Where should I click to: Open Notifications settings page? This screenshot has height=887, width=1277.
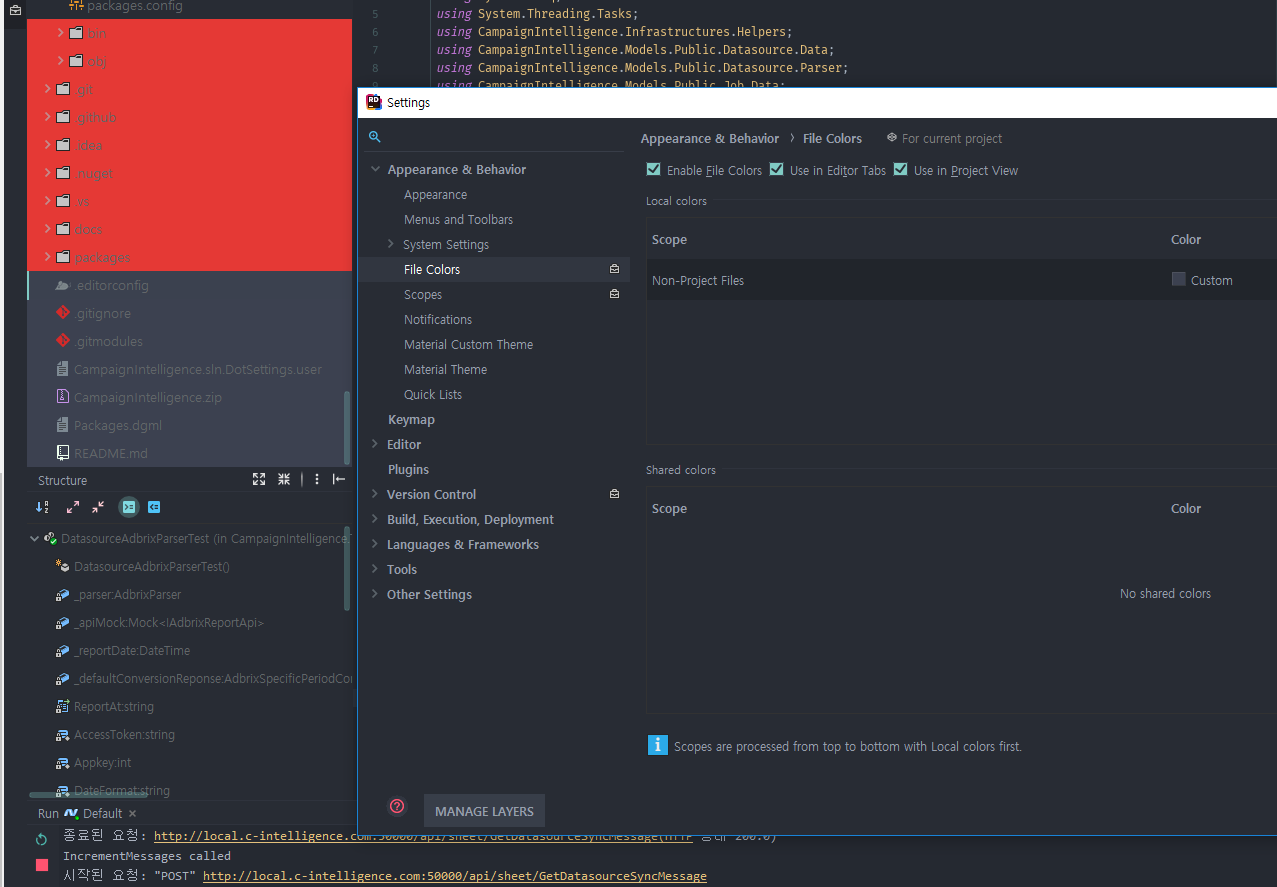tap(438, 319)
